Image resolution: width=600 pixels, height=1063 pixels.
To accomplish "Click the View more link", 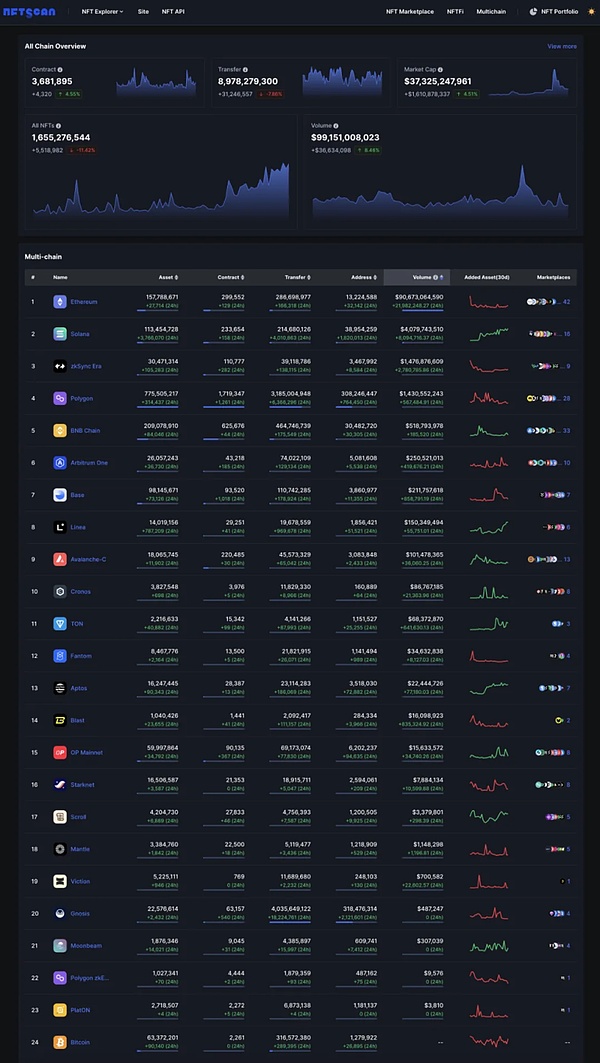I will click(x=561, y=46).
